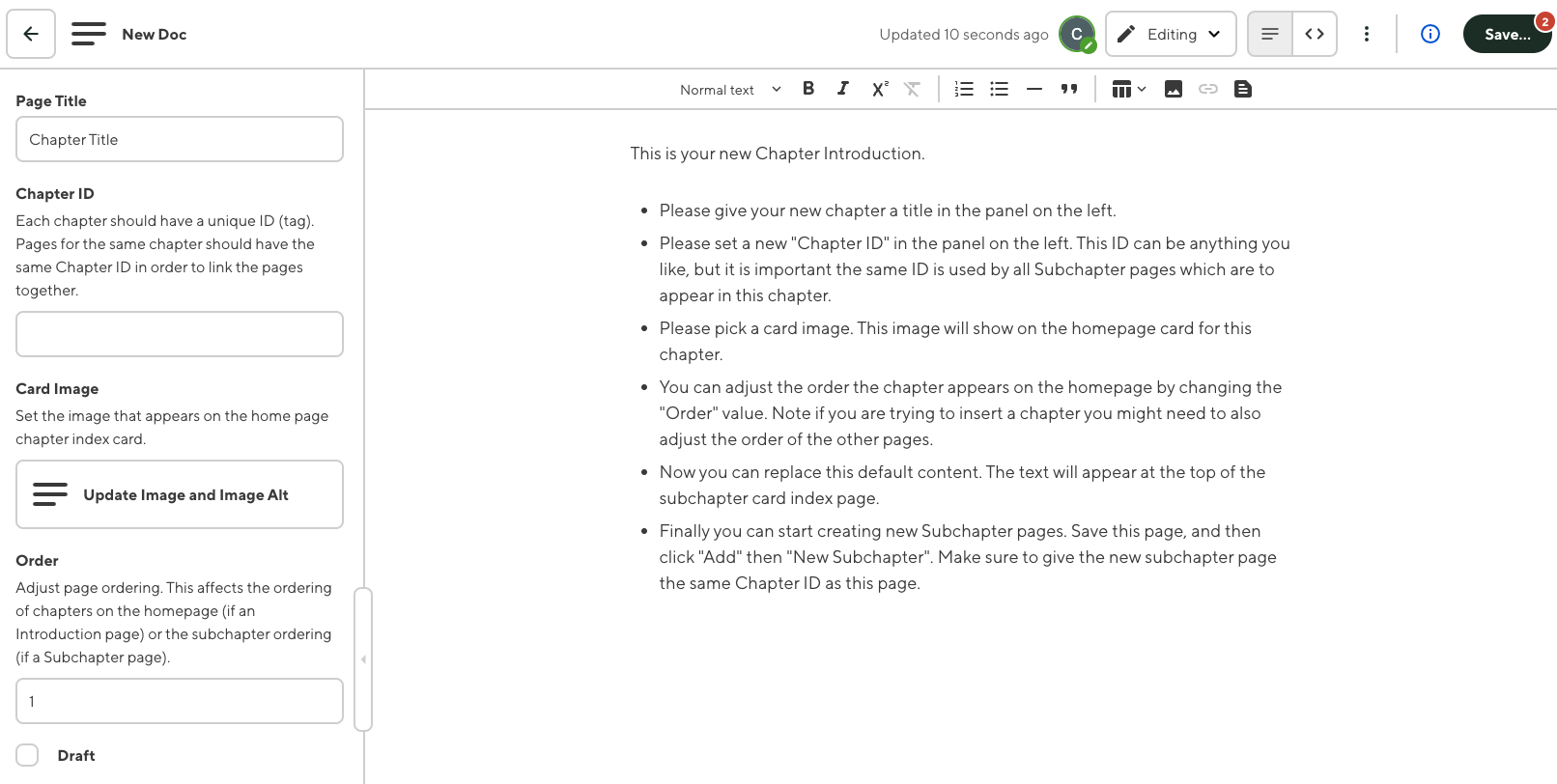Open the three-dot more options menu

[x=1367, y=34]
